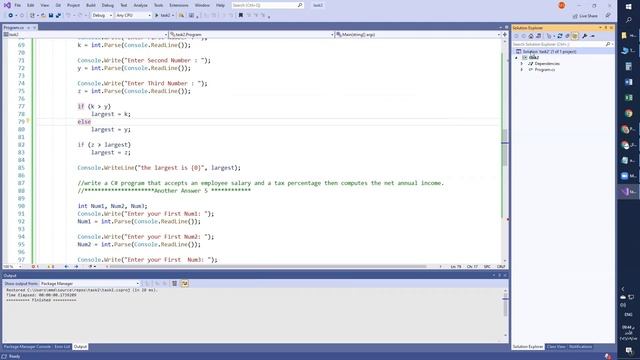The width and height of the screenshot is (640, 360).
Task: Click Live Share button
Action: tap(585, 16)
